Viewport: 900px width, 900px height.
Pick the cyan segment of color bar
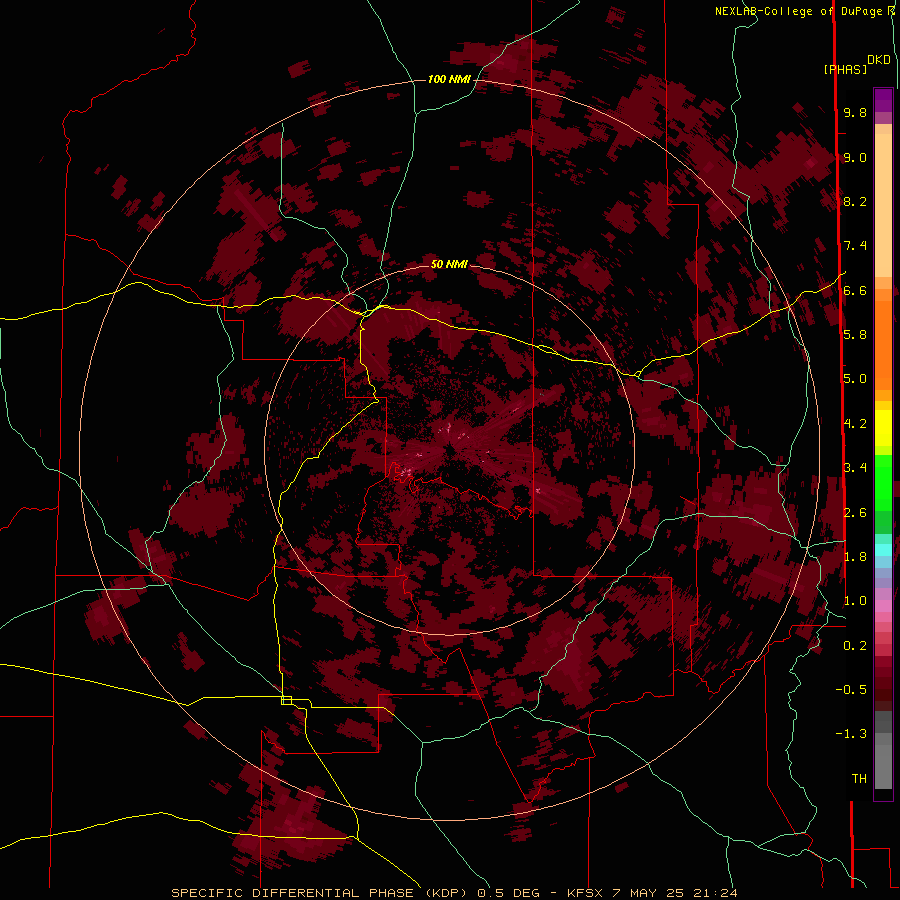coord(883,550)
